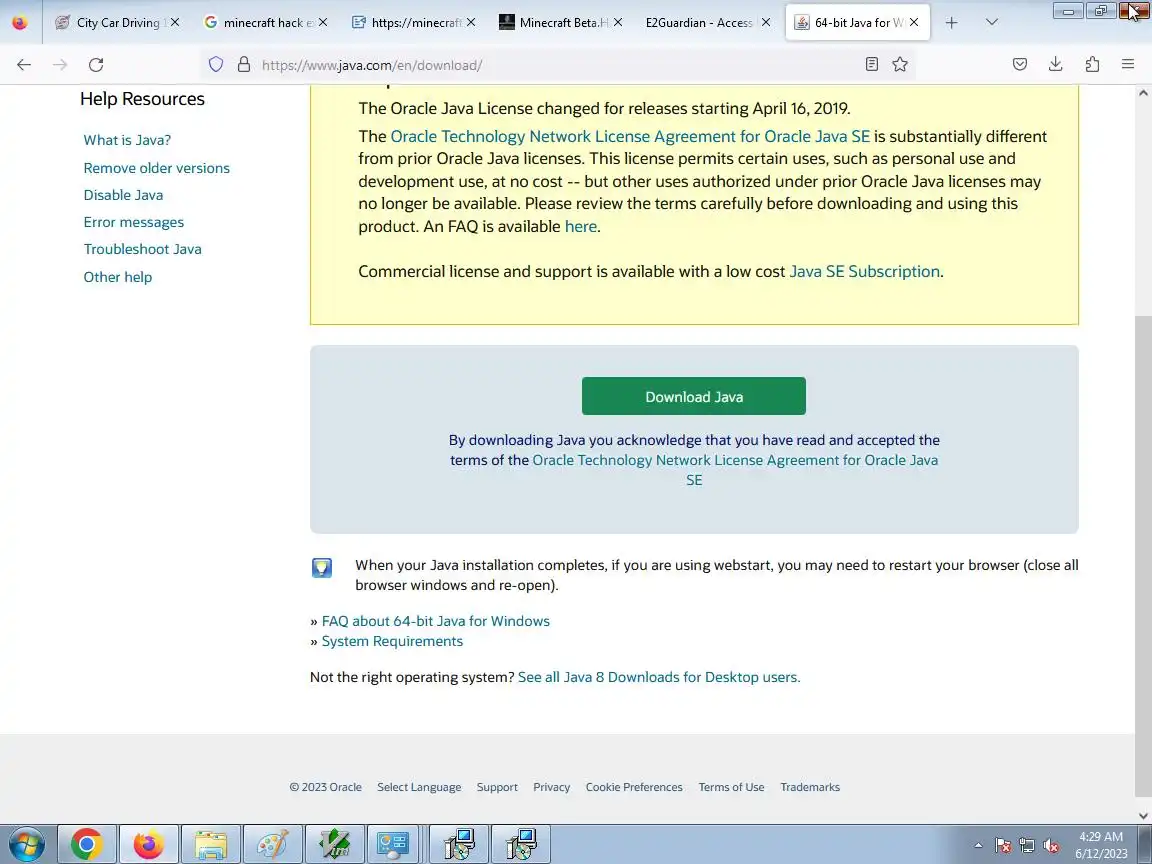The height and width of the screenshot is (864, 1152).
Task: Open the OTN License Agreement link in yellow box
Action: coord(630,136)
